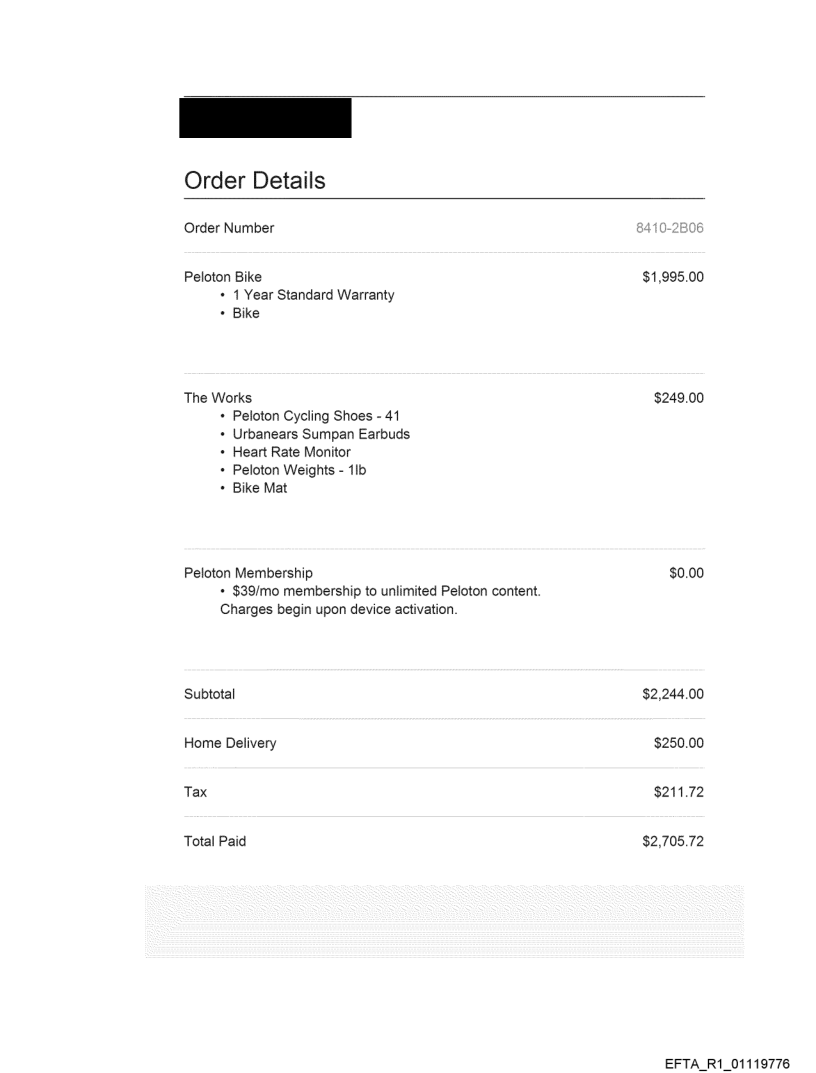Click the Total Paid amount $2,705.72
The height and width of the screenshot is (1073, 816).
(x=672, y=841)
